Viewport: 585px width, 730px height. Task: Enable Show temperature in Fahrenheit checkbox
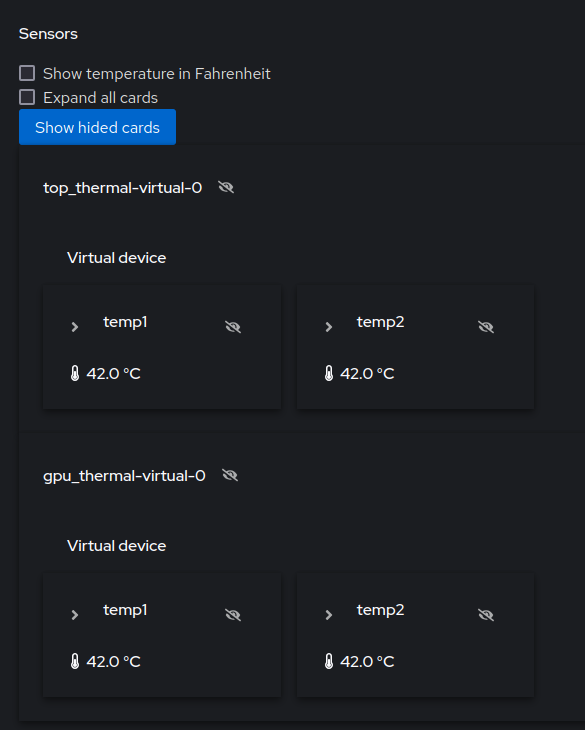(x=27, y=73)
